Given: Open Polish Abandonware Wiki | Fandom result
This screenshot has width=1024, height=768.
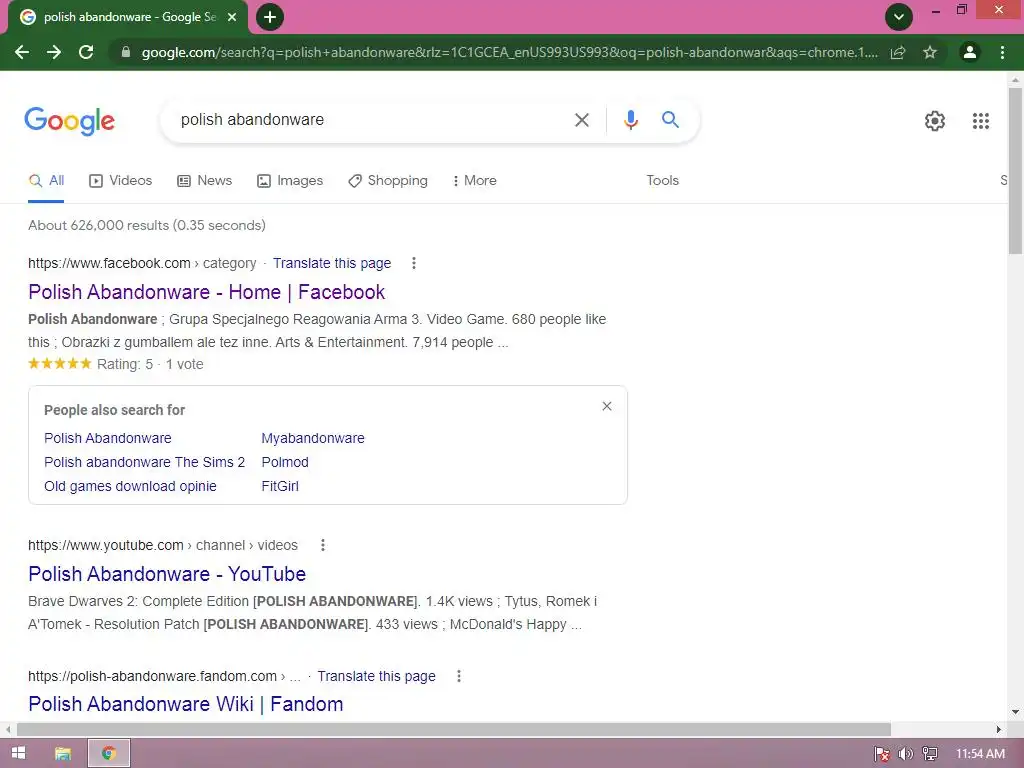Looking at the screenshot, I should pyautogui.click(x=185, y=704).
